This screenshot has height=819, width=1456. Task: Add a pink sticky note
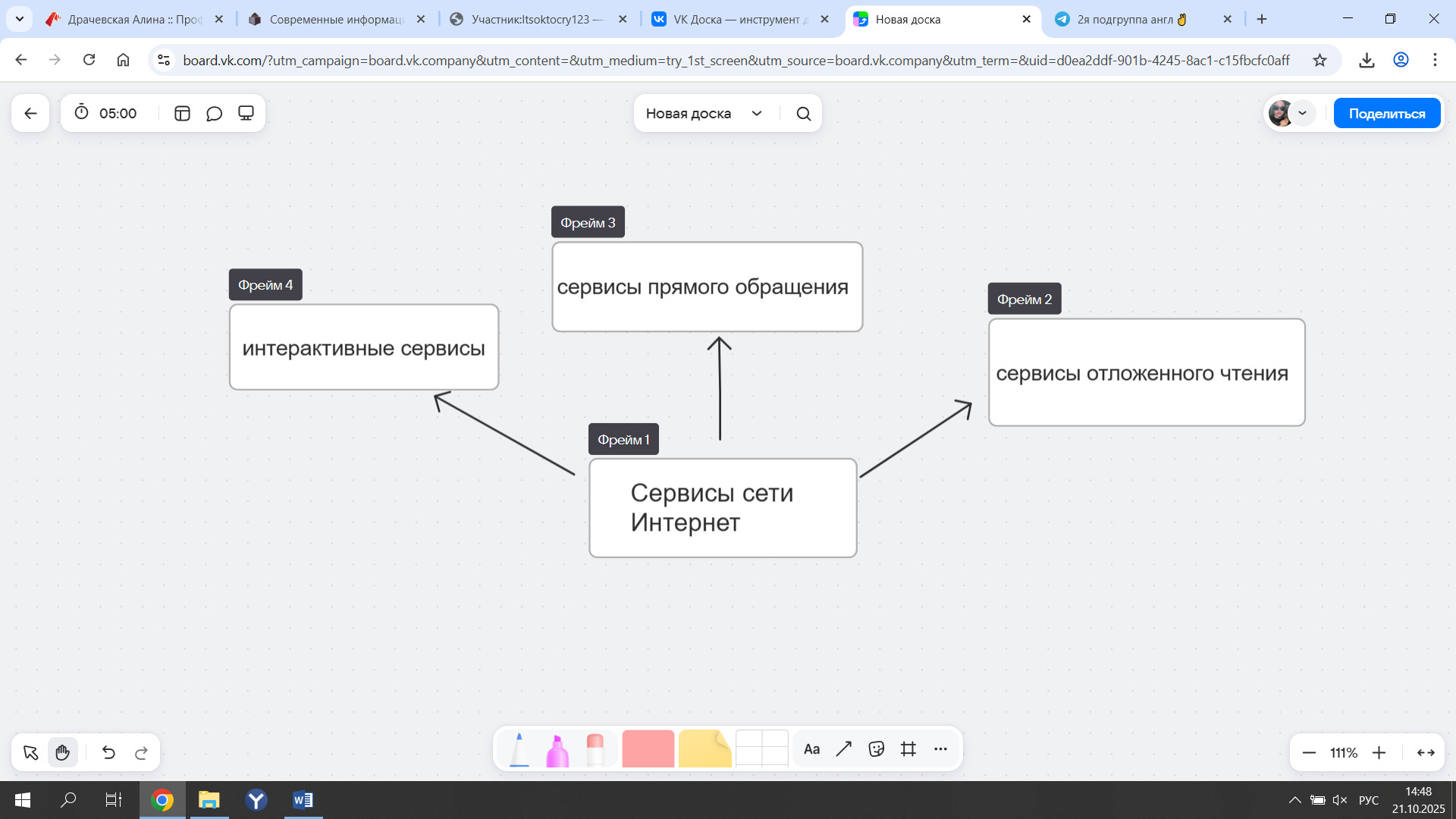648,749
